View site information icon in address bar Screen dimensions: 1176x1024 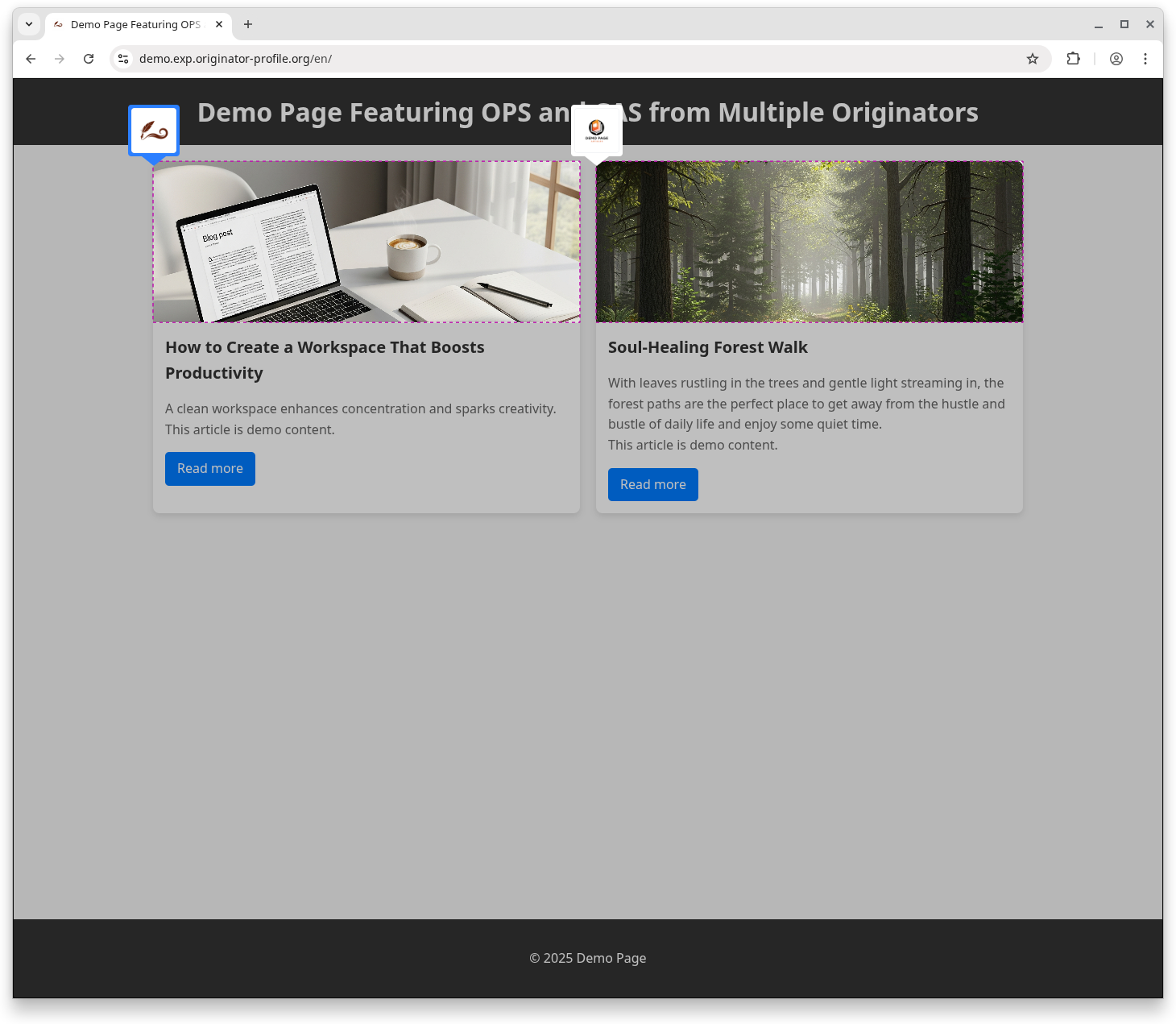click(x=123, y=59)
